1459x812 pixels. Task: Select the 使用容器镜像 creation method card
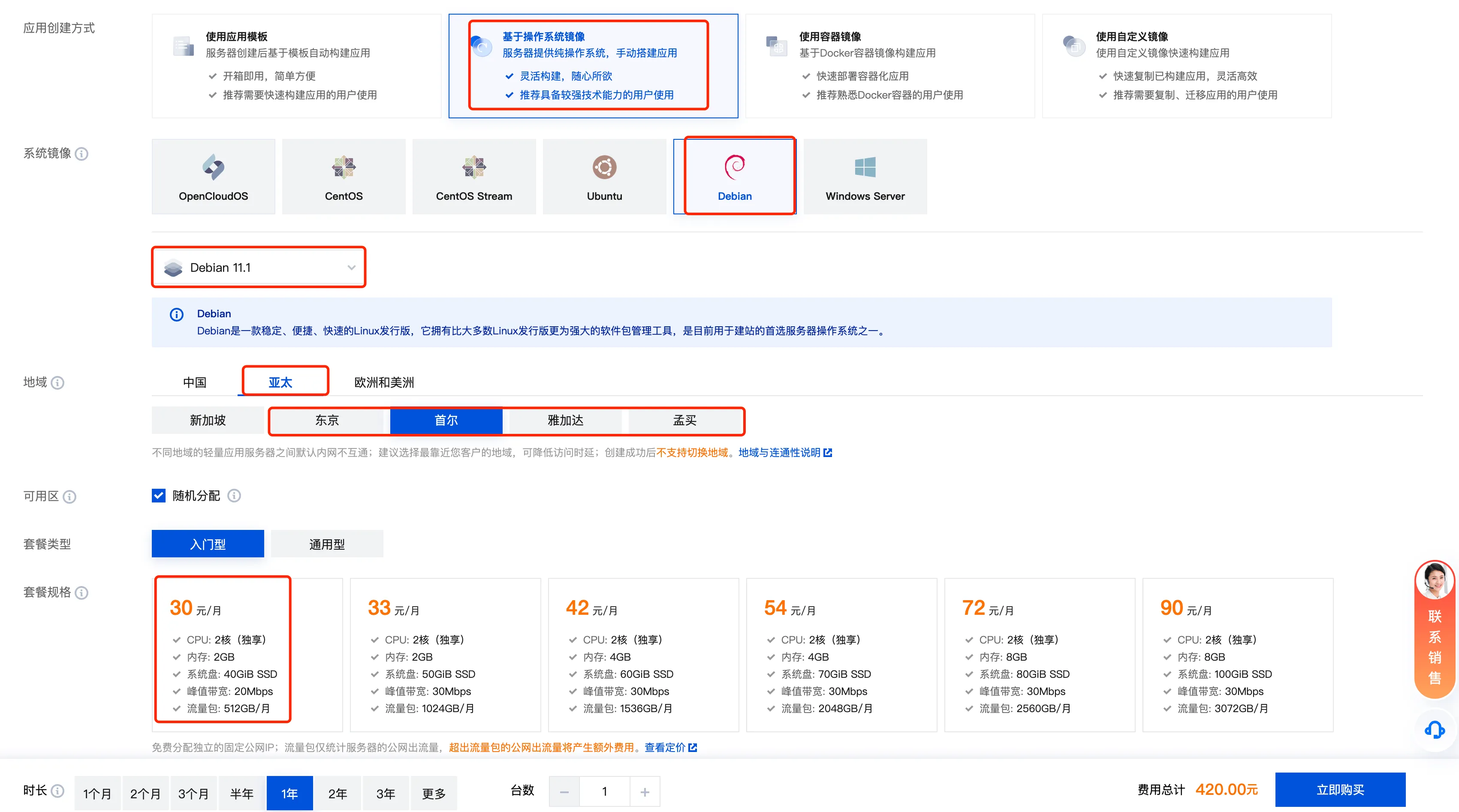pyautogui.click(x=889, y=66)
